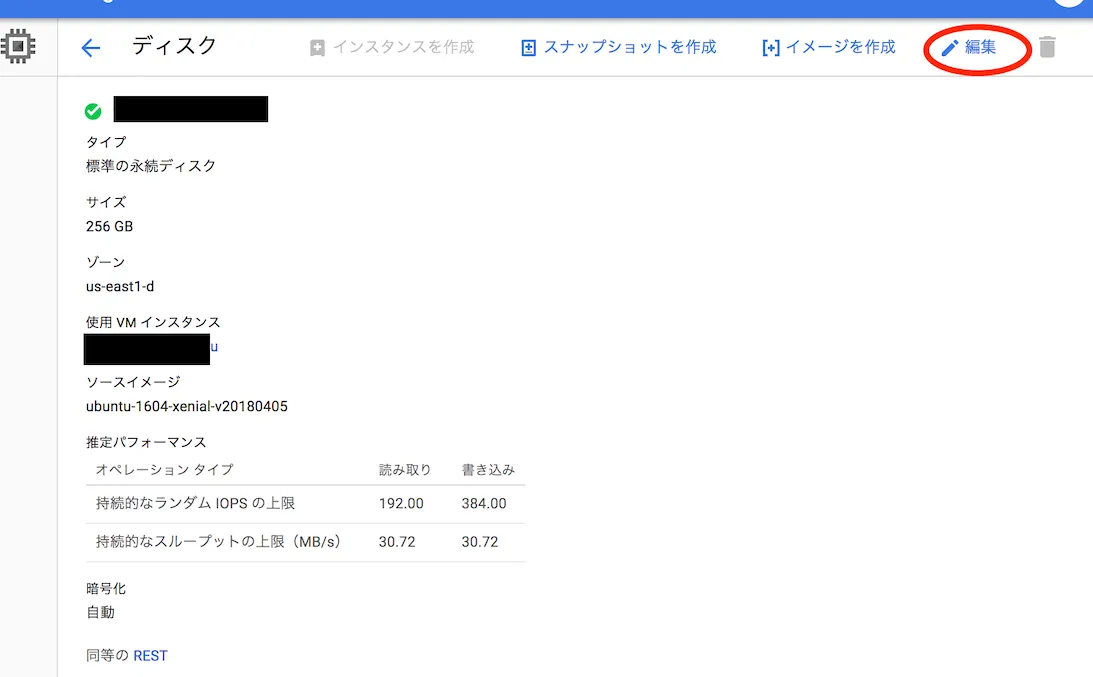This screenshot has width=1093, height=677.
Task: Click the trash delete disk icon
Action: point(1047,47)
